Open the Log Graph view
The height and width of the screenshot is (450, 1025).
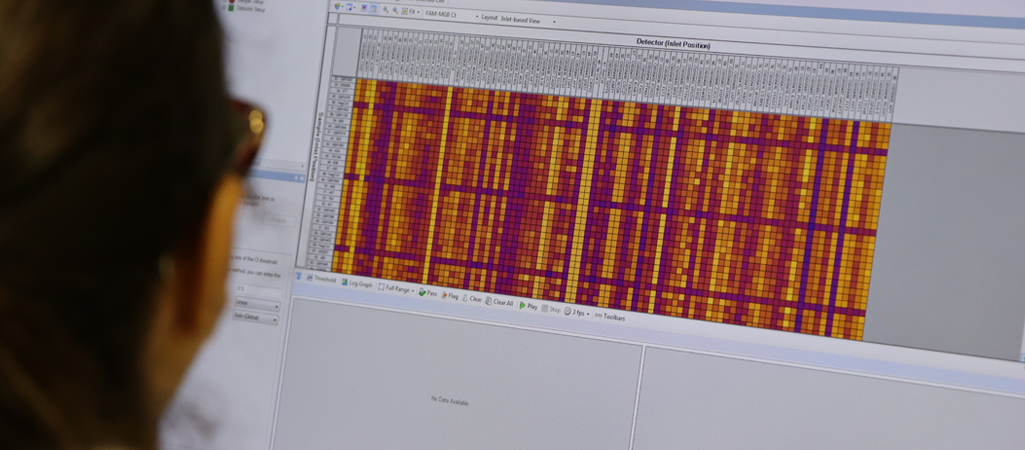pos(358,284)
